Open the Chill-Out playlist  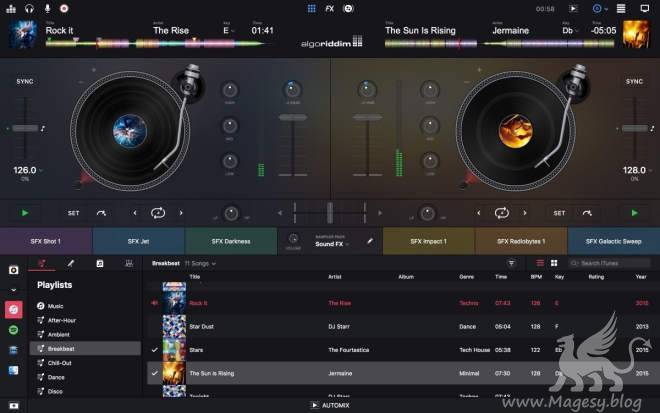coord(85,363)
